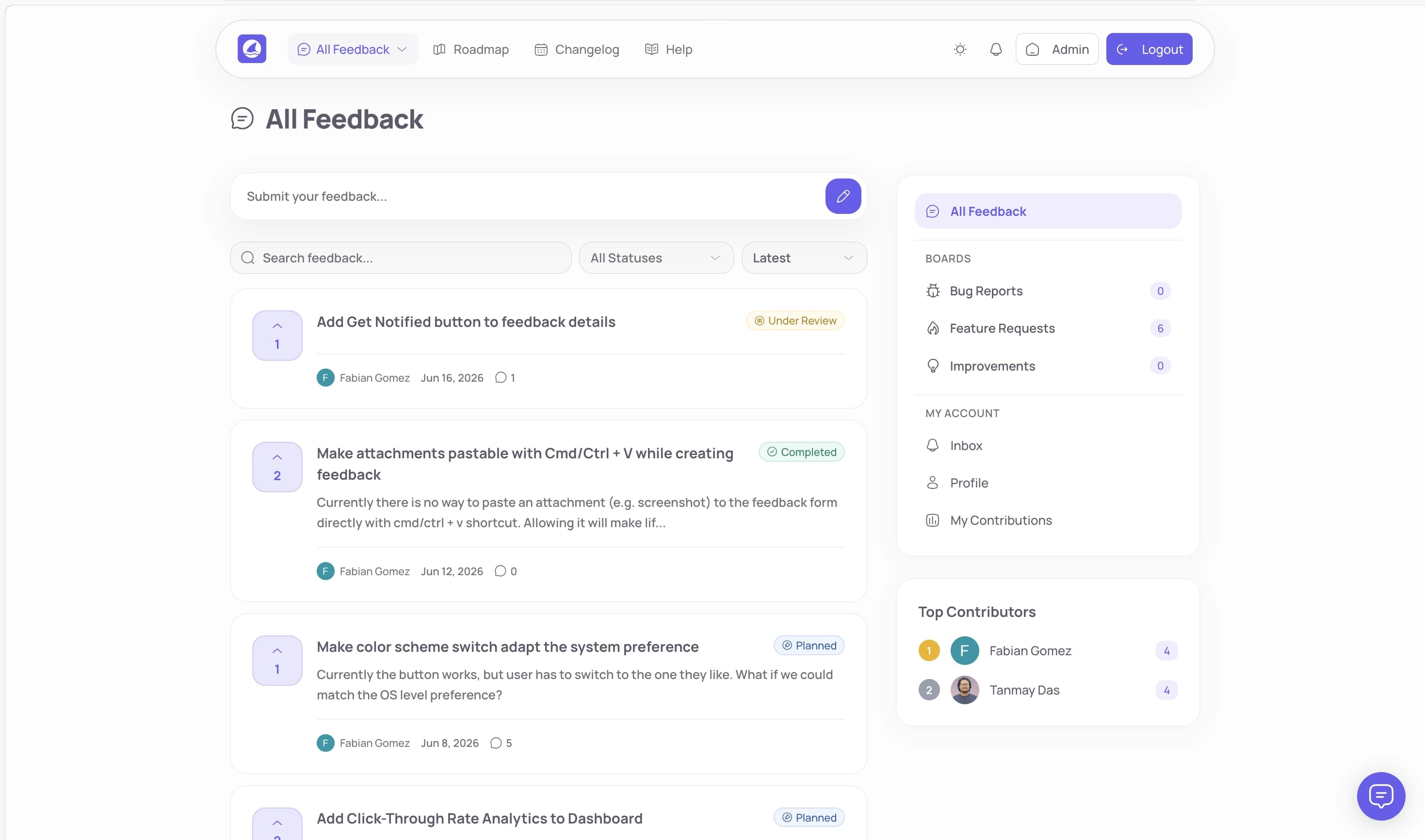Open the floating chat widget icon
The image size is (1425, 840).
click(1381, 796)
